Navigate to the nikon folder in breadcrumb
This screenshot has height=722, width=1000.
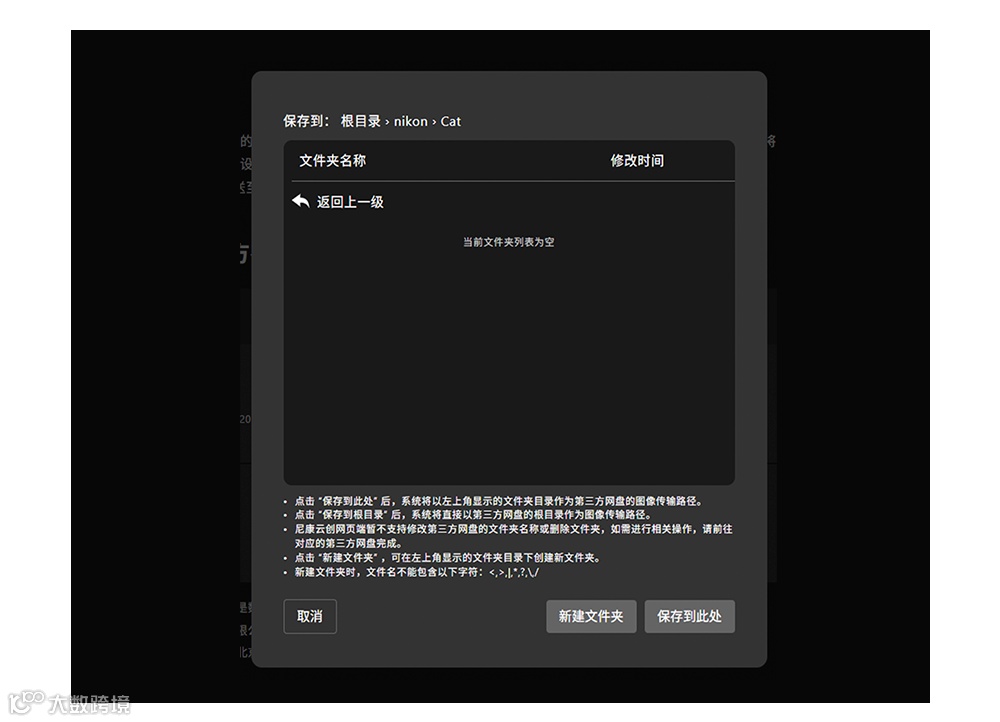[x=410, y=121]
